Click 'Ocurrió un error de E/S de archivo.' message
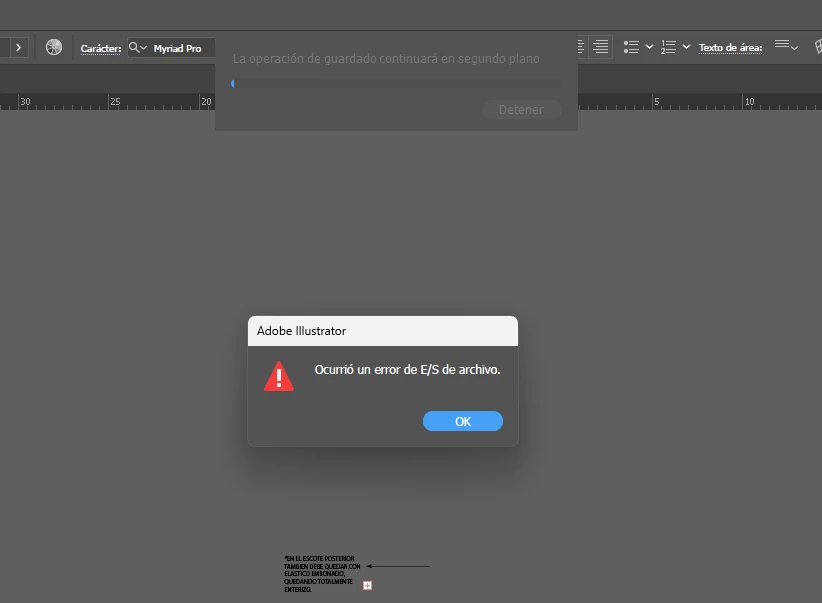822x603 pixels. coord(407,370)
